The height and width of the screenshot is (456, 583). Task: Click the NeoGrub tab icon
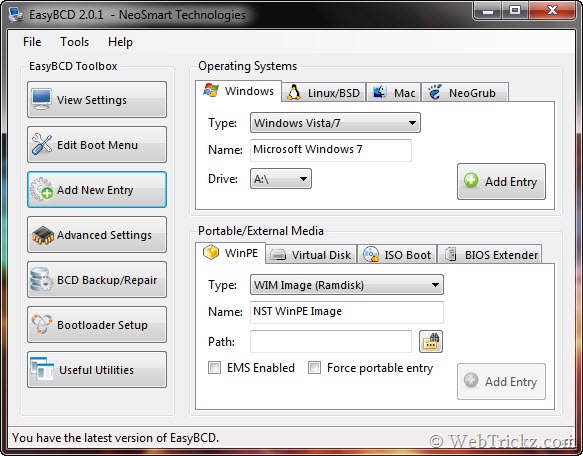tap(434, 92)
